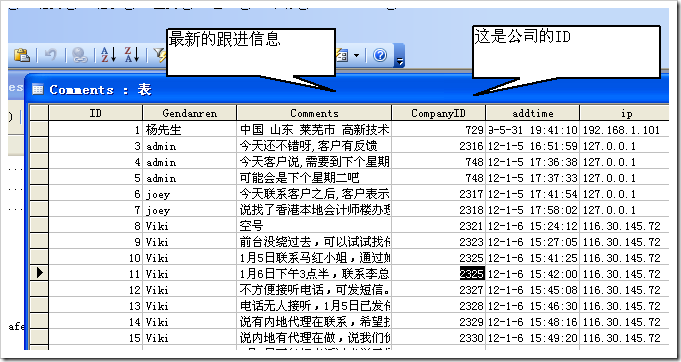Click the ip cell 192.168.1.101
Screen dimensions: 681x362
[625, 130]
